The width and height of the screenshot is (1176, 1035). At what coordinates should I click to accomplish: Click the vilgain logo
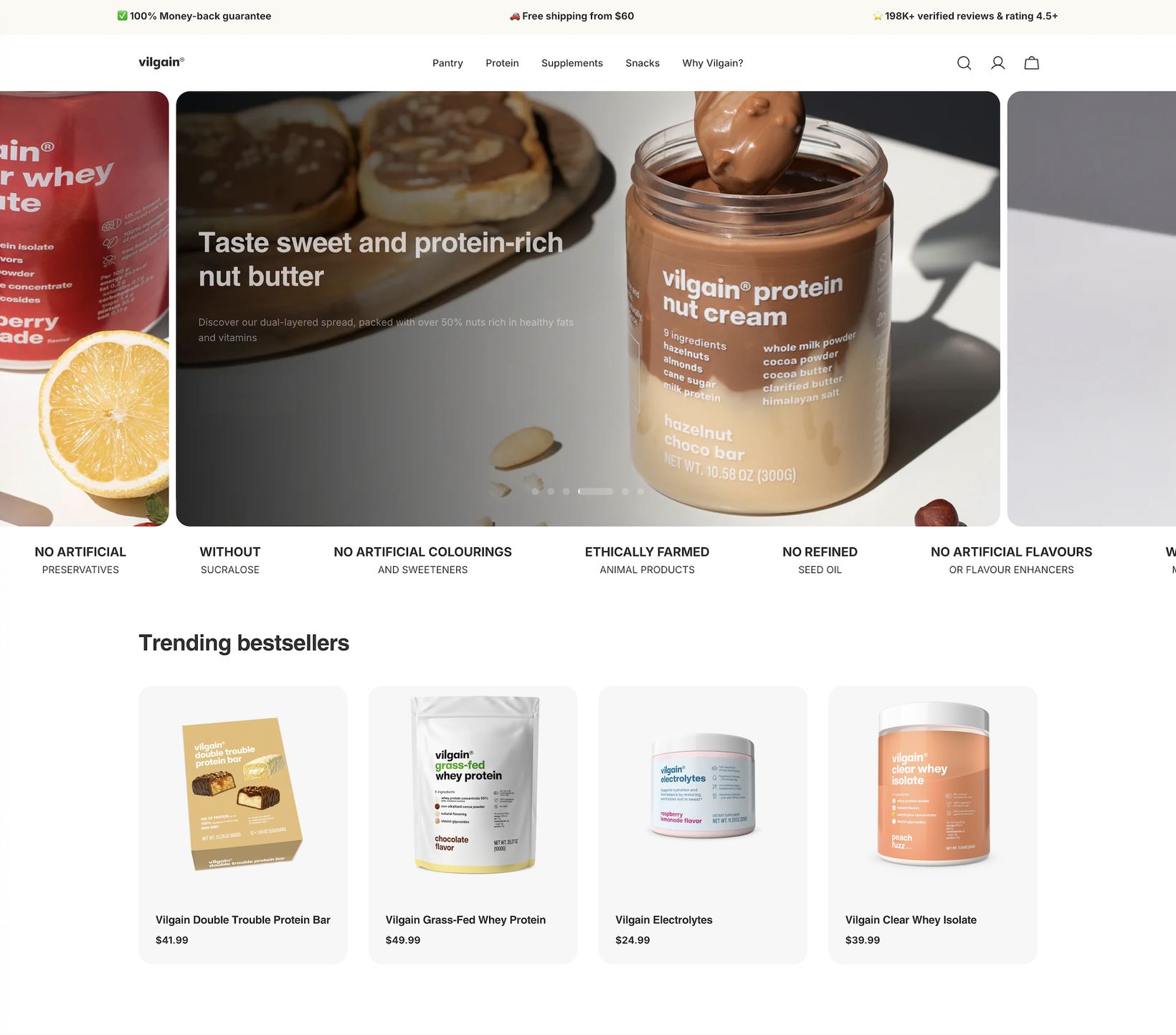pyautogui.click(x=161, y=62)
